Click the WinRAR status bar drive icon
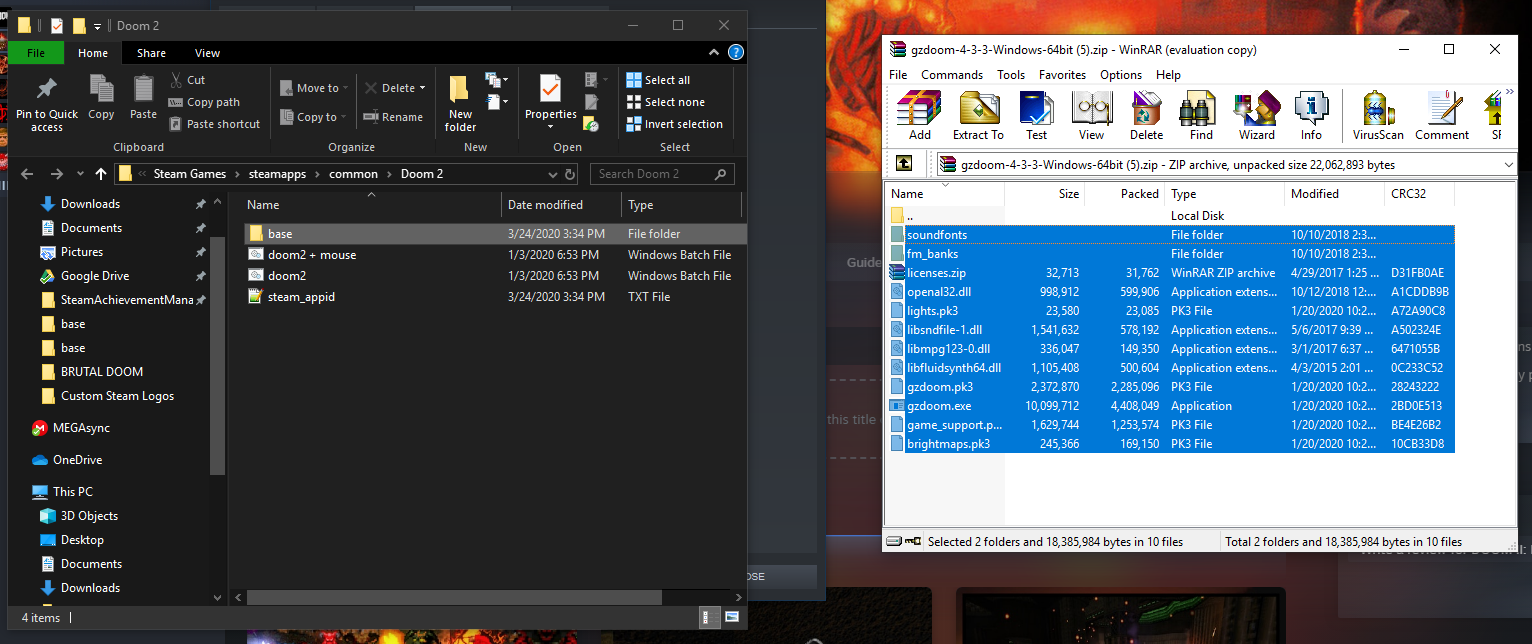Viewport: 1532px width, 644px height. 893,541
